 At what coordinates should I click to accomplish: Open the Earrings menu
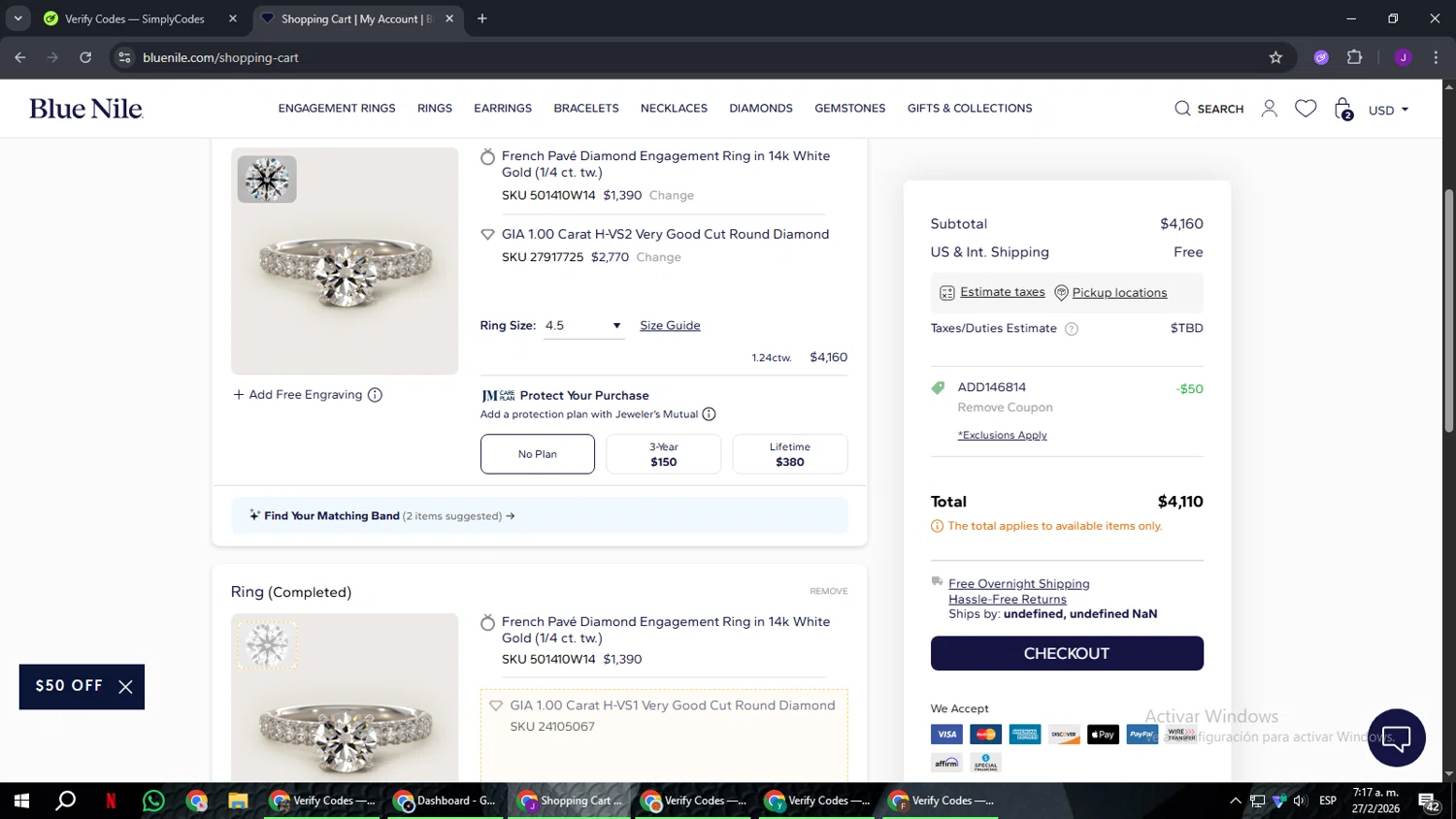coord(503,109)
